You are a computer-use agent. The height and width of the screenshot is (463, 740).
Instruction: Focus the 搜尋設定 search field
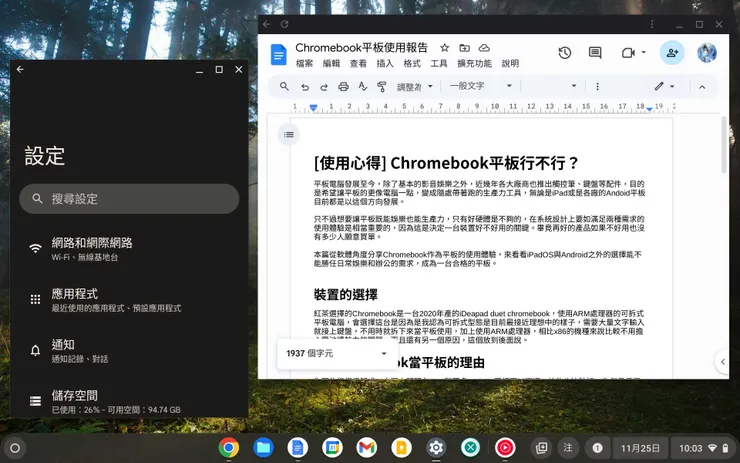129,199
